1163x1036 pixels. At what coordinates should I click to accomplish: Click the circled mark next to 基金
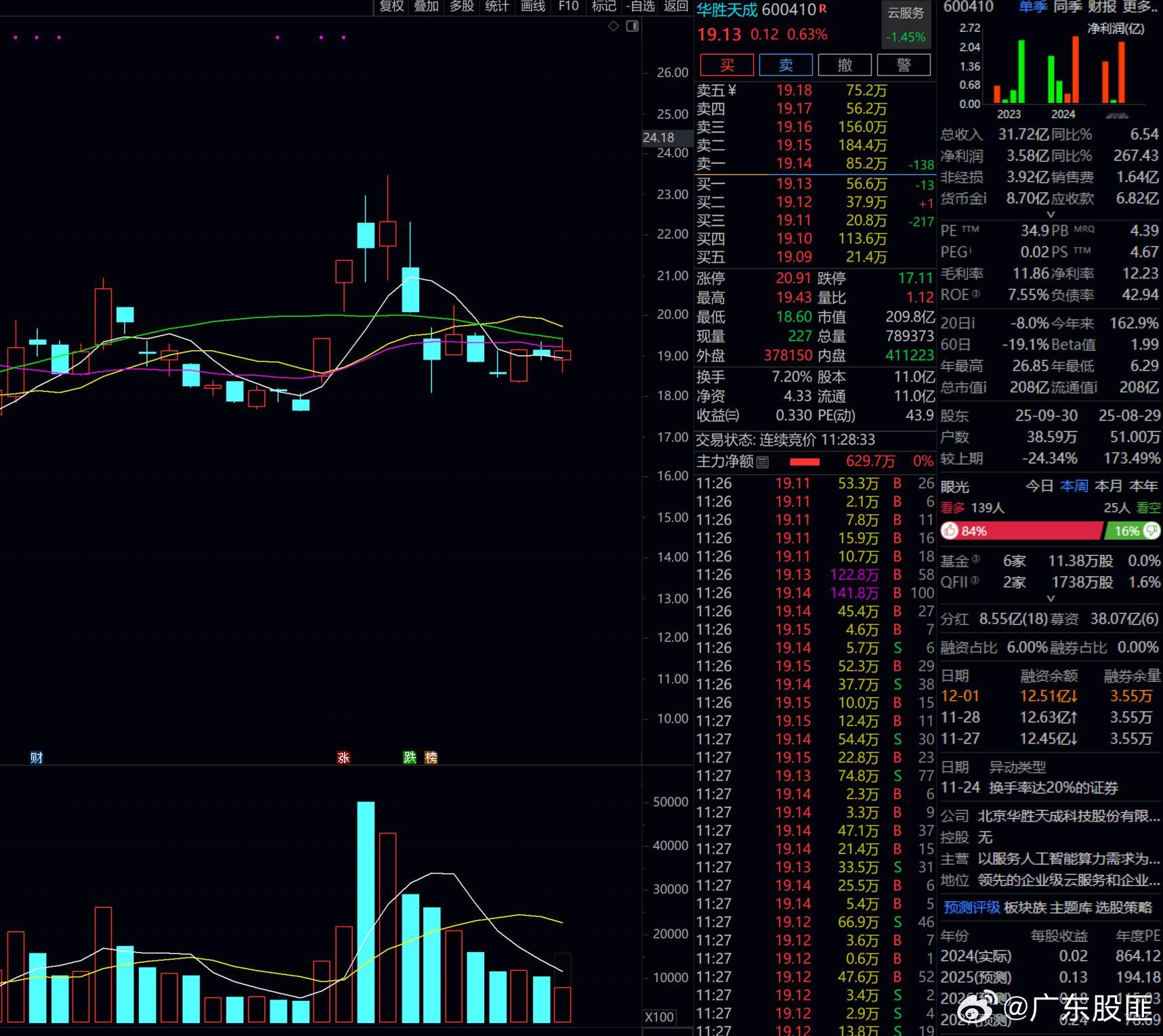point(975,559)
